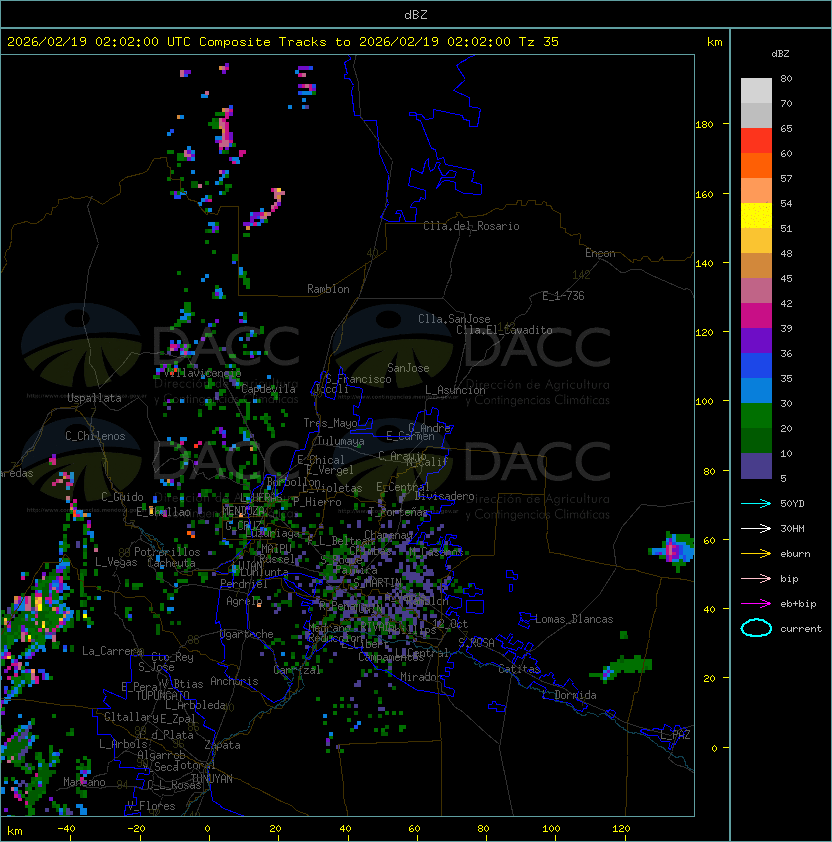
Task: Click the magenta eb+bip arrow in legend
Action: 756,604
